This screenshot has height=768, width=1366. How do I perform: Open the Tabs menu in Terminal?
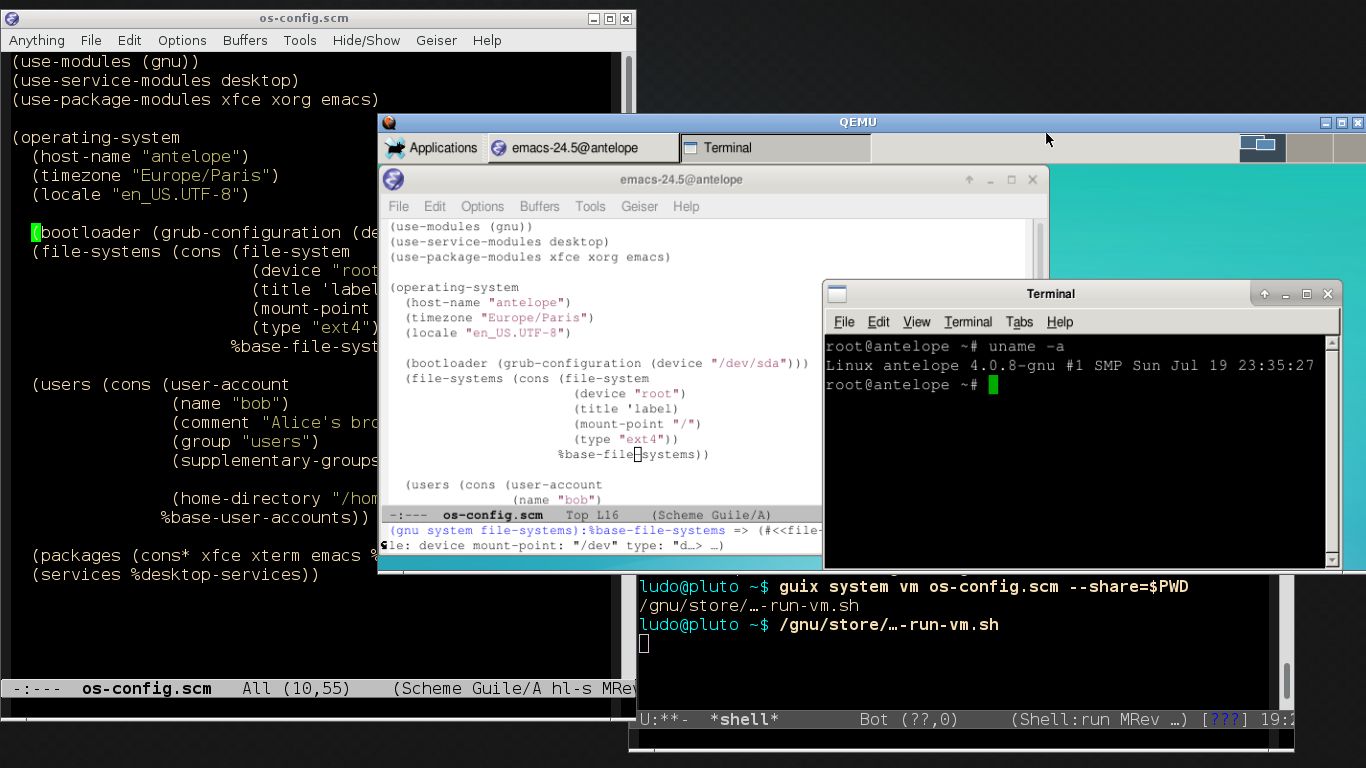1019,322
